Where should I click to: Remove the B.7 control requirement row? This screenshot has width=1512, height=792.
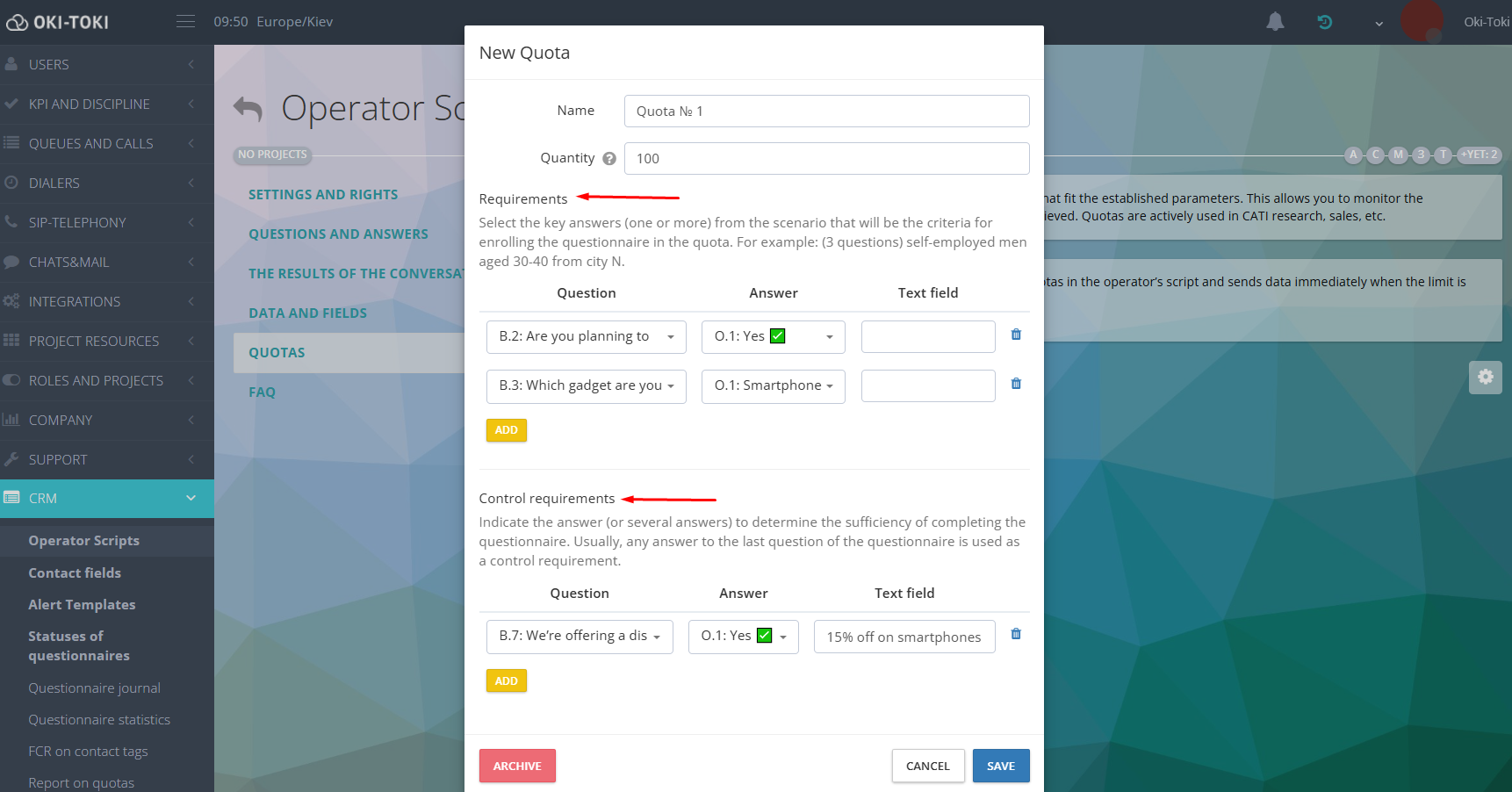(1016, 634)
